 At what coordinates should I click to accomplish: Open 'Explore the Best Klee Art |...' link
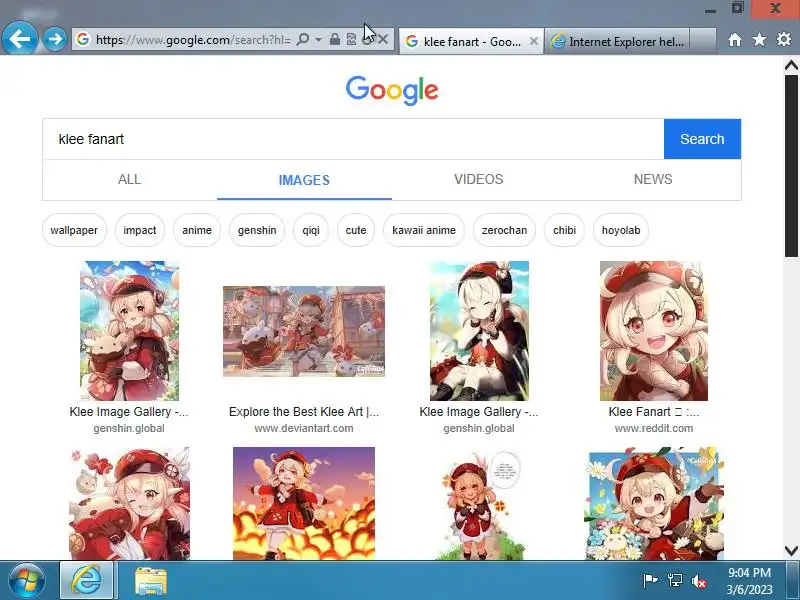304,412
